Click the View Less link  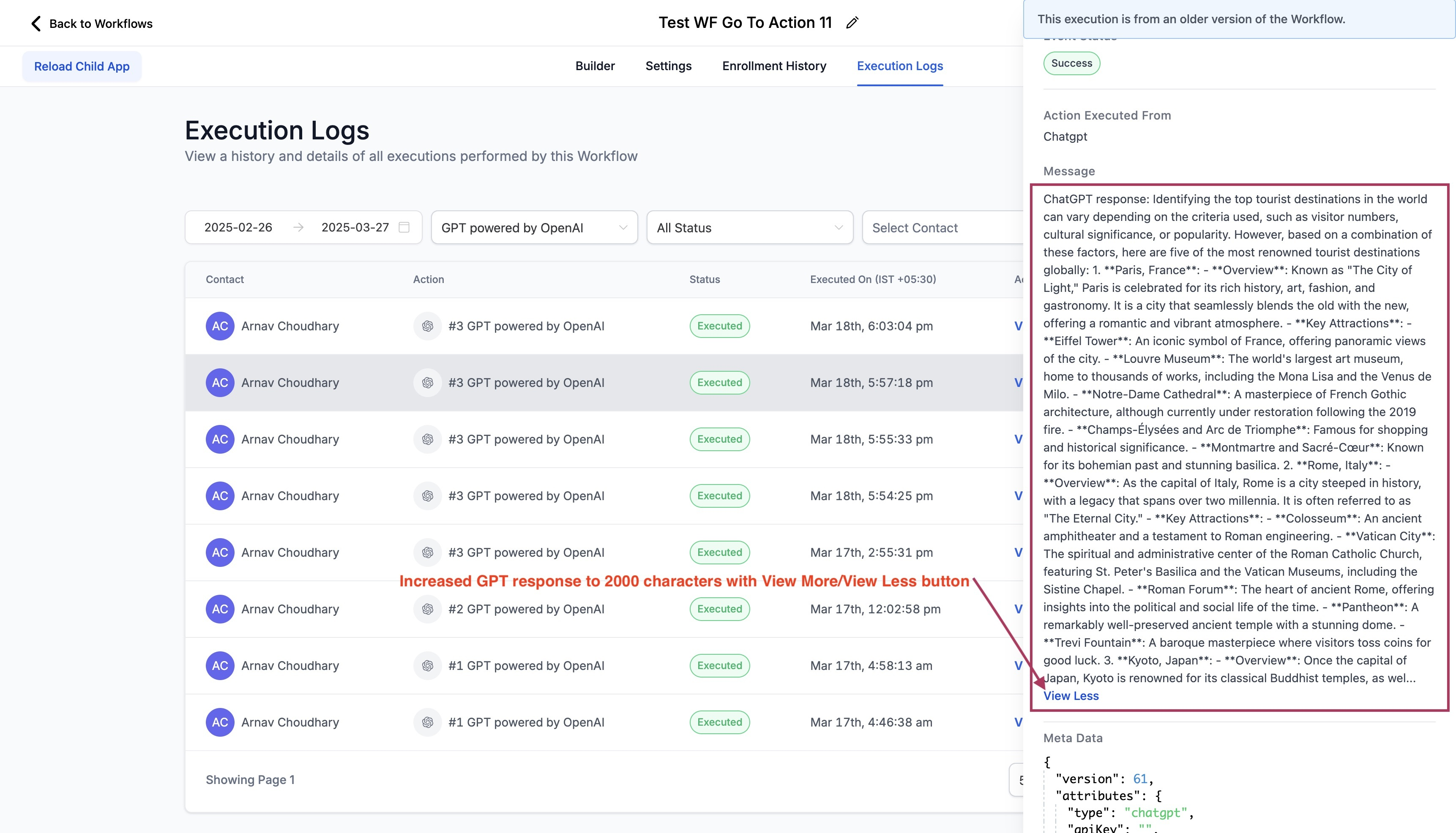pyautogui.click(x=1070, y=696)
